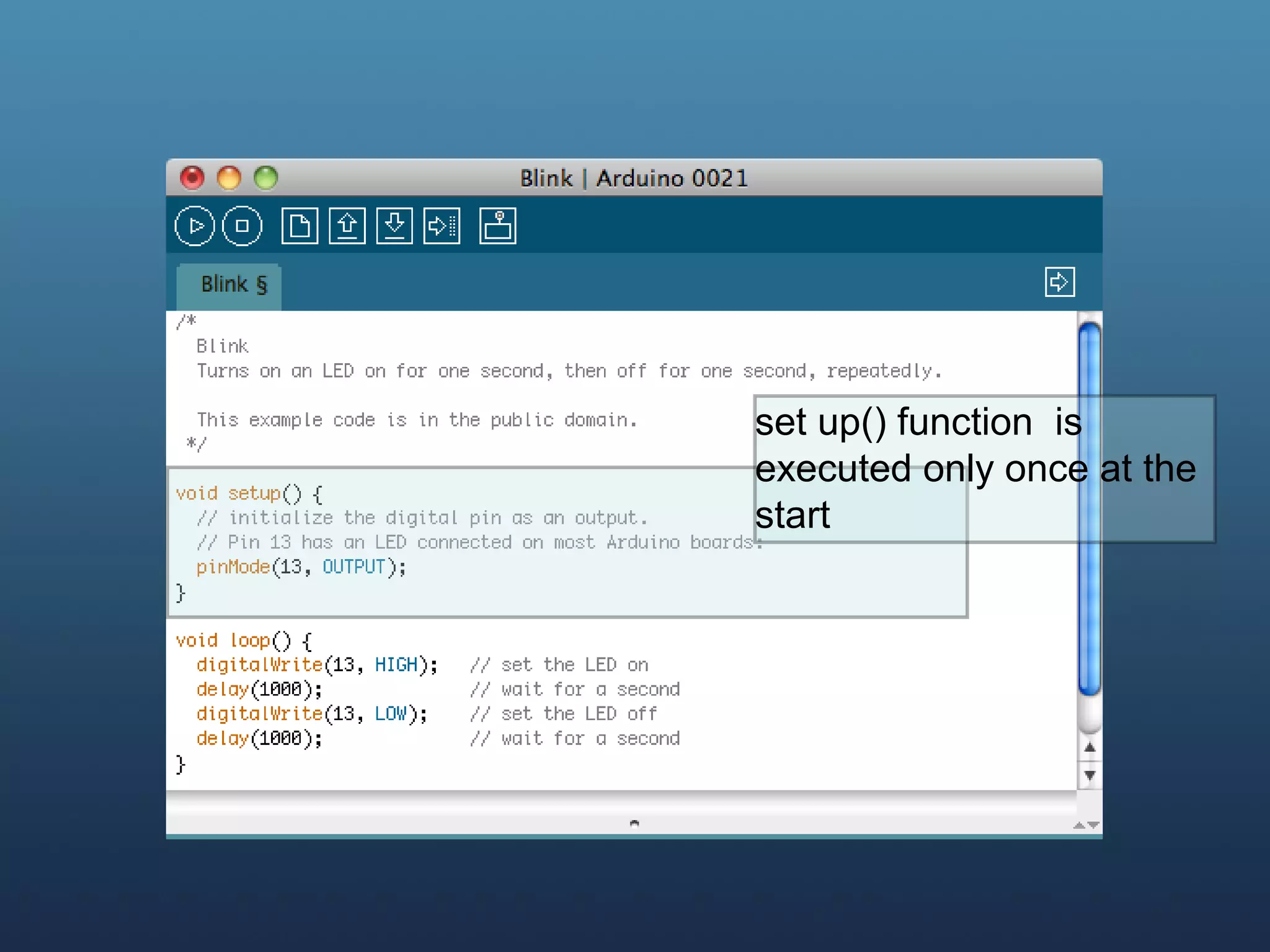Screen dimensions: 1270x952
Task: Click 'This example code is in the public domain.'
Action: click(x=417, y=420)
